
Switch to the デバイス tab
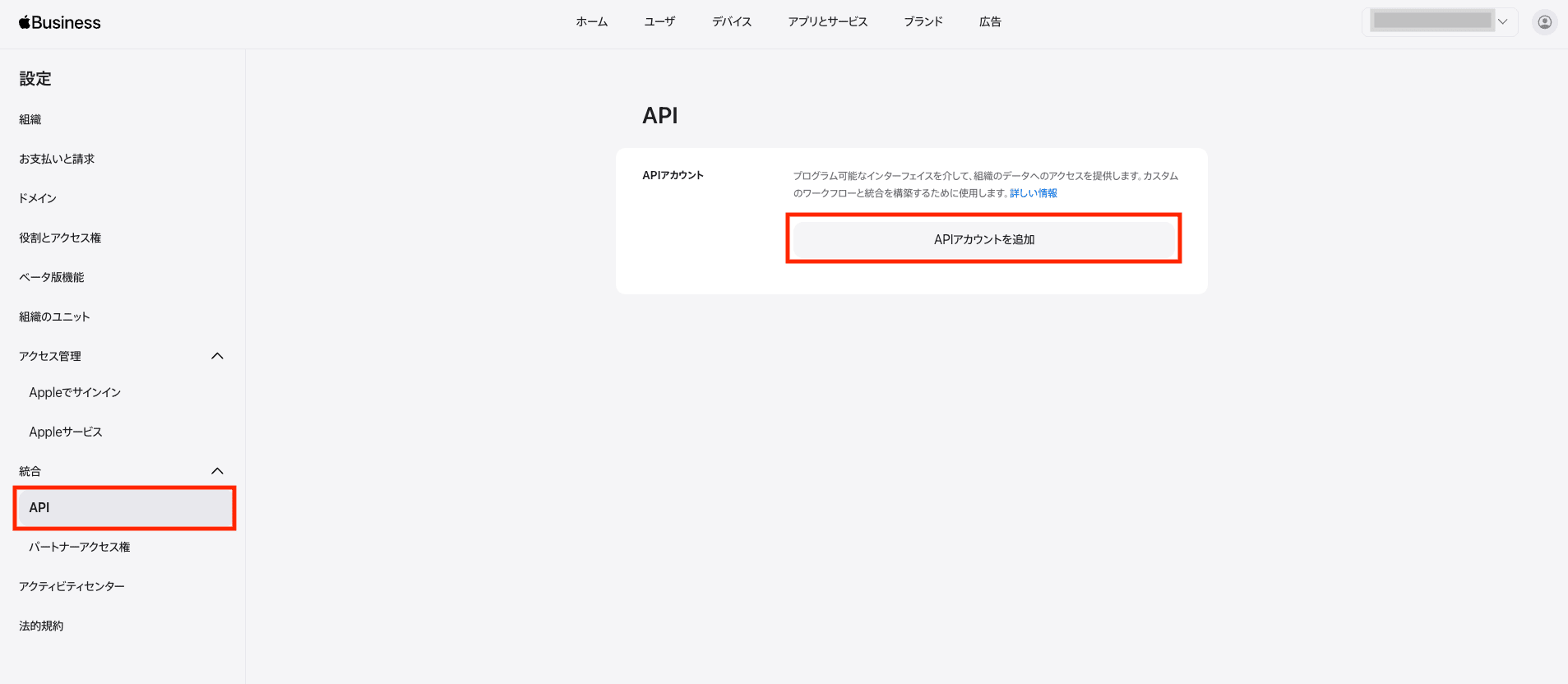tap(732, 22)
